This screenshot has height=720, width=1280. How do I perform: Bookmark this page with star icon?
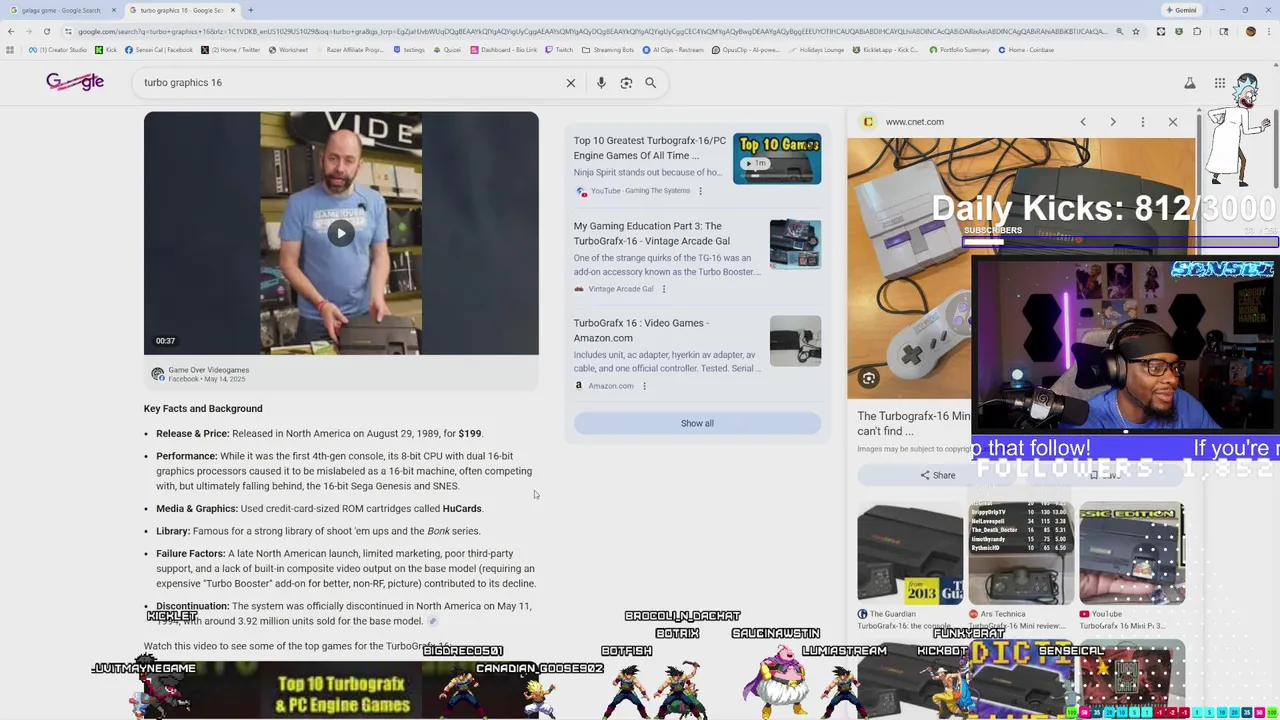point(1136,31)
